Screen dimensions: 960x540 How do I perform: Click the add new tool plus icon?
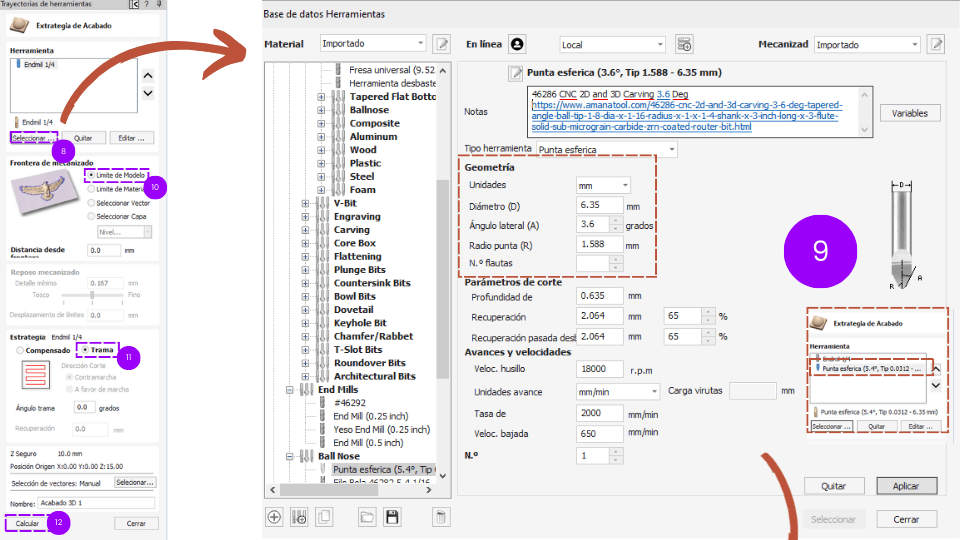tap(274, 517)
